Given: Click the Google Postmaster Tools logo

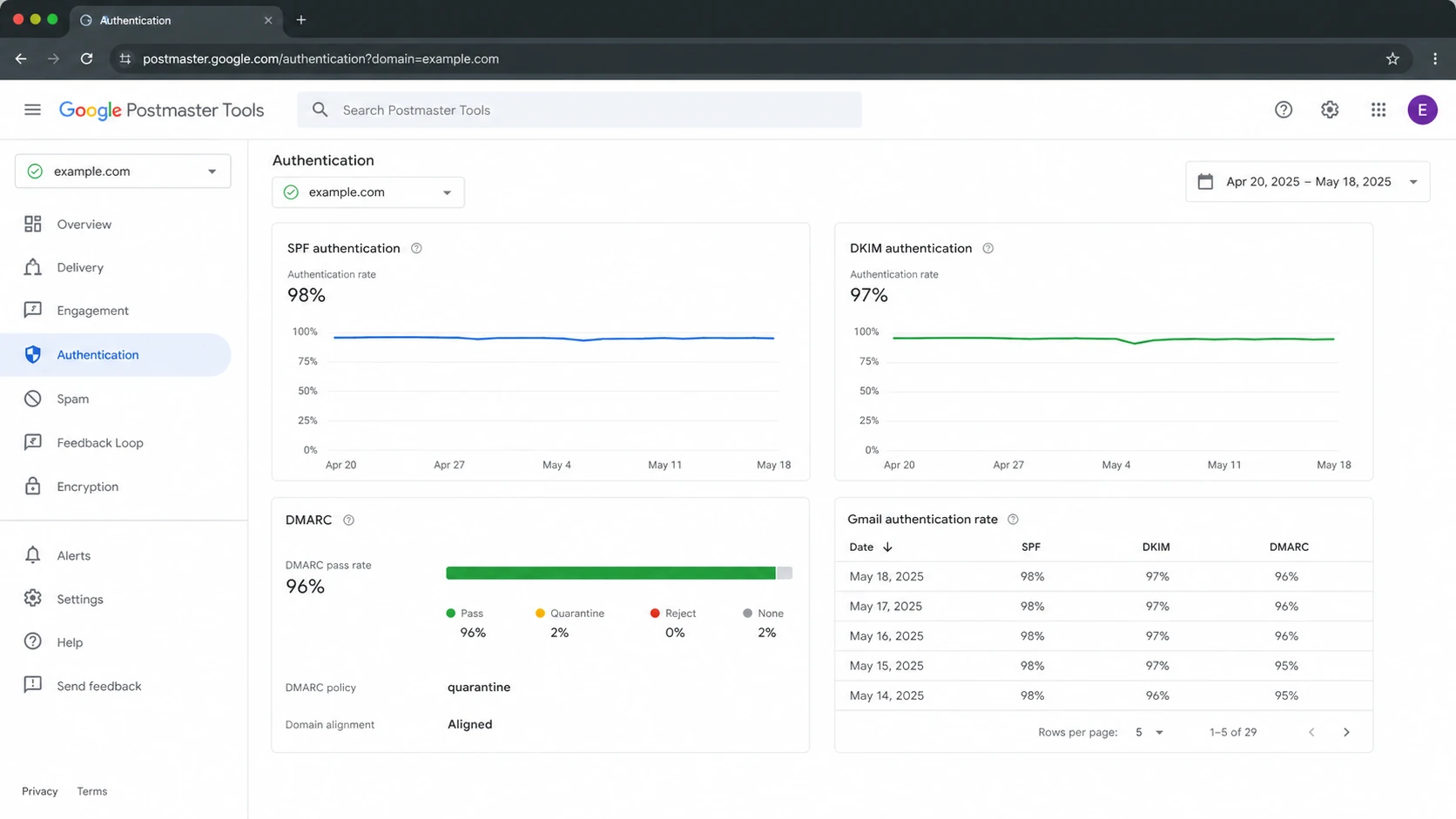Looking at the screenshot, I should pyautogui.click(x=161, y=111).
